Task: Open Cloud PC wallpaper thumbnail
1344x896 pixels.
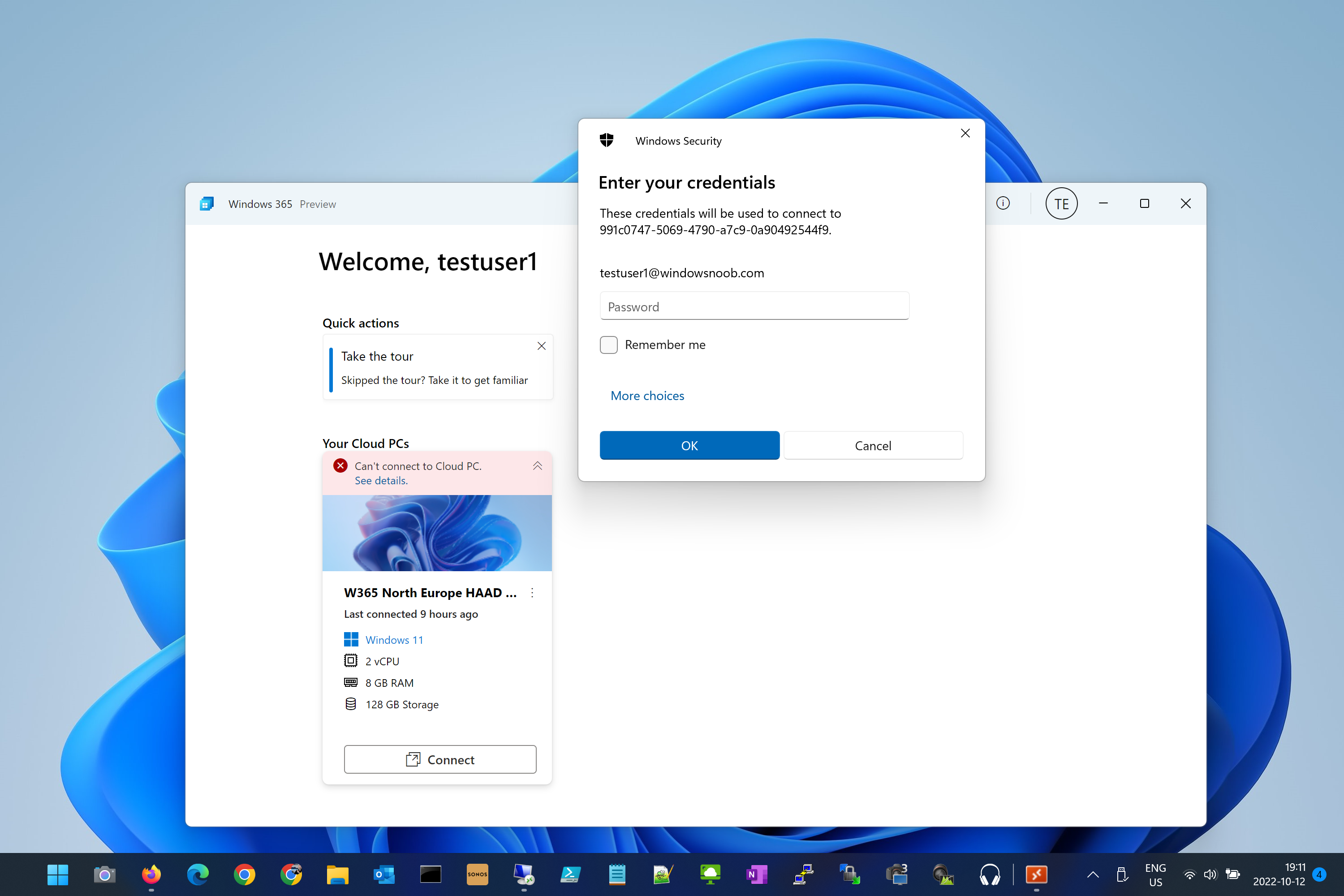Action: coord(437,533)
